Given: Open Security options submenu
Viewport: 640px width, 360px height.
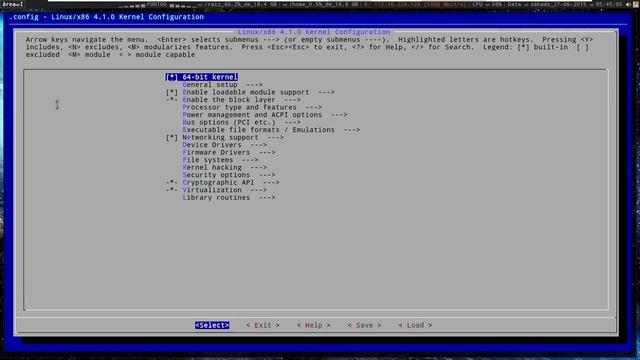Looking at the screenshot, I should click(229, 175).
